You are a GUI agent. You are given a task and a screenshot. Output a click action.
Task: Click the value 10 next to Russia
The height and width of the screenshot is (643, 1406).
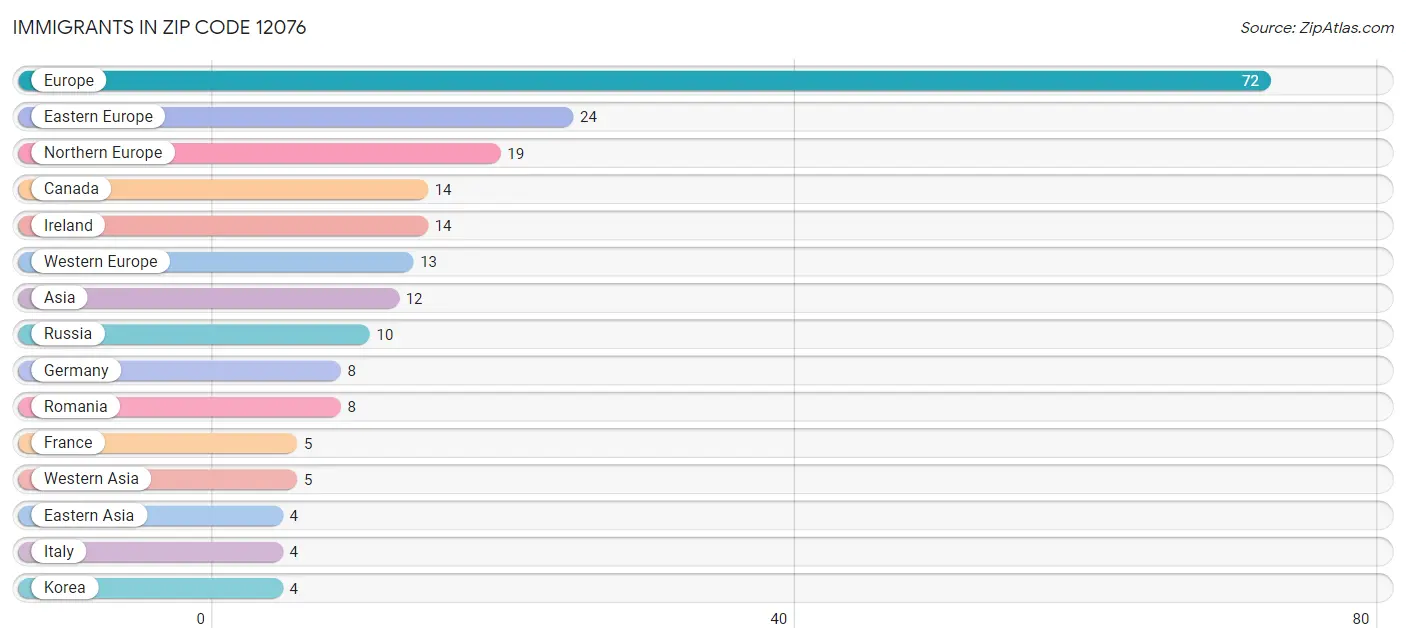[x=385, y=335]
